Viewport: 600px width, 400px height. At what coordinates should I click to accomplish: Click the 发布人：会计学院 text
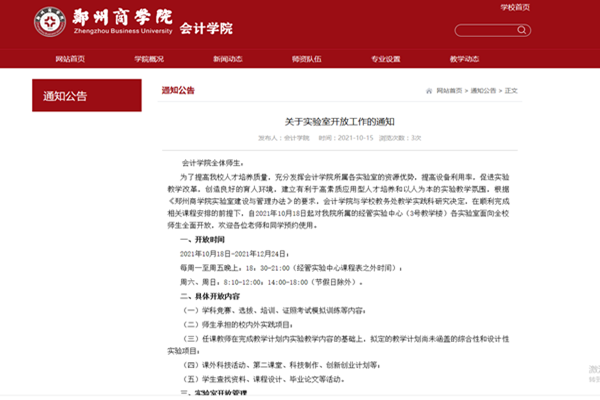pyautogui.click(x=284, y=138)
